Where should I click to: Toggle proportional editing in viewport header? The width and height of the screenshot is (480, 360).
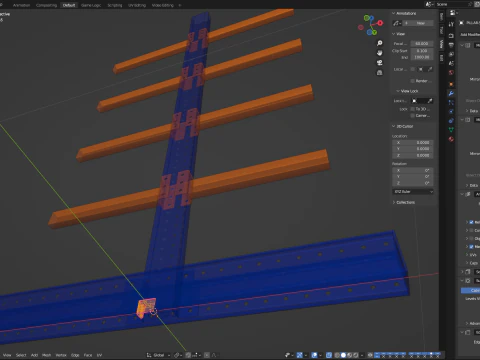coord(207,355)
